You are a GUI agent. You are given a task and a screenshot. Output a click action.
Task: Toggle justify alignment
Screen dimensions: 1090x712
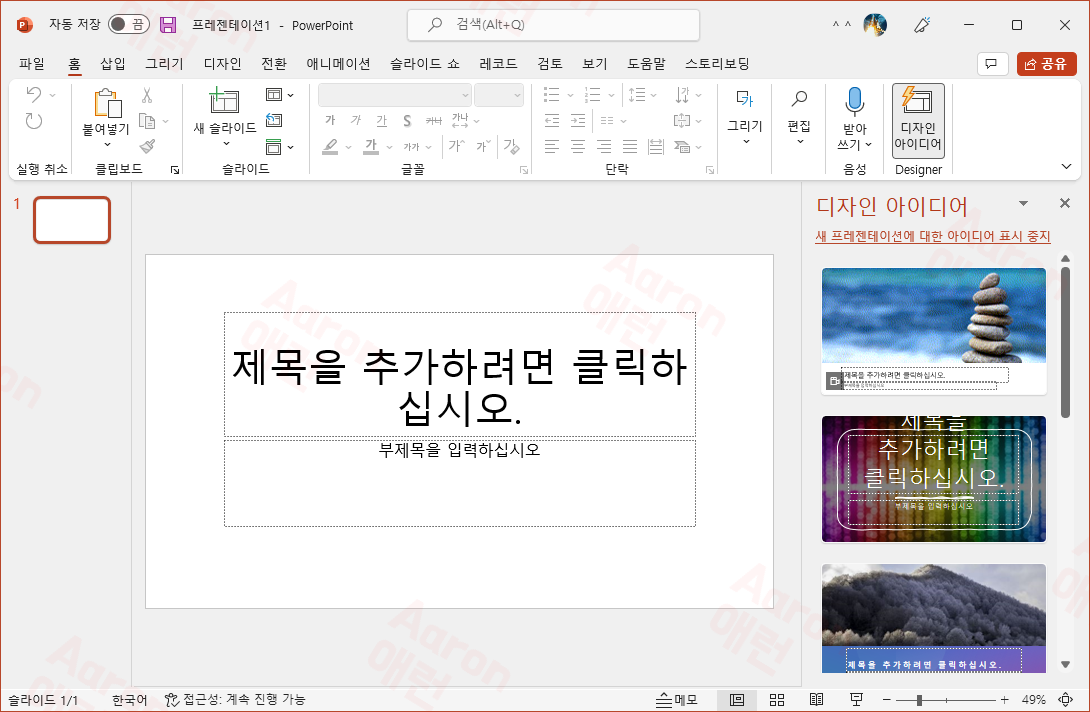pyautogui.click(x=630, y=147)
